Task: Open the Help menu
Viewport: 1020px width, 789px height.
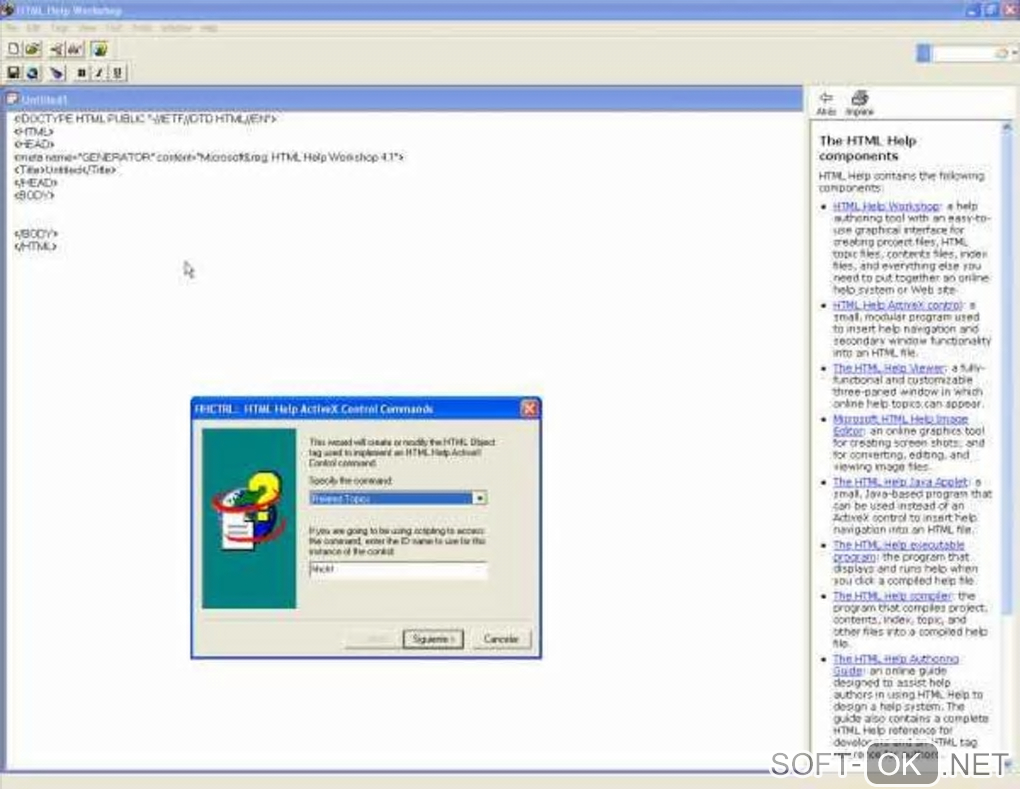Action: 209,28
